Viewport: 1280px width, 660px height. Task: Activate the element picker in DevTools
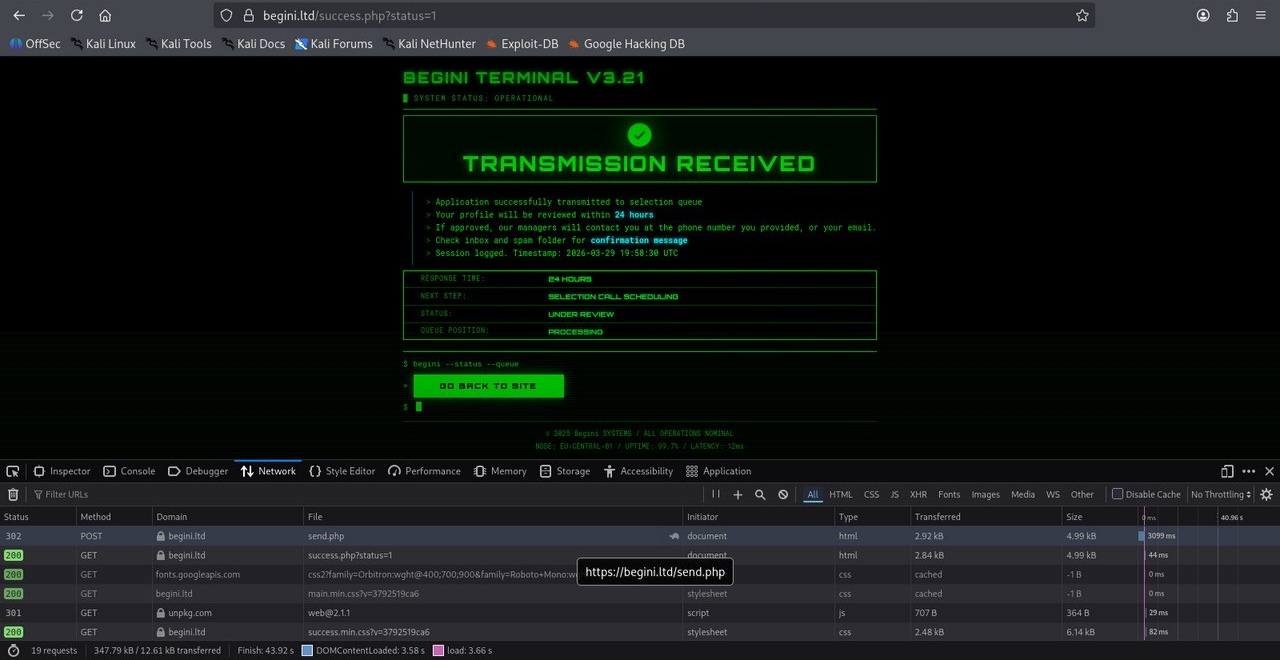[12, 471]
